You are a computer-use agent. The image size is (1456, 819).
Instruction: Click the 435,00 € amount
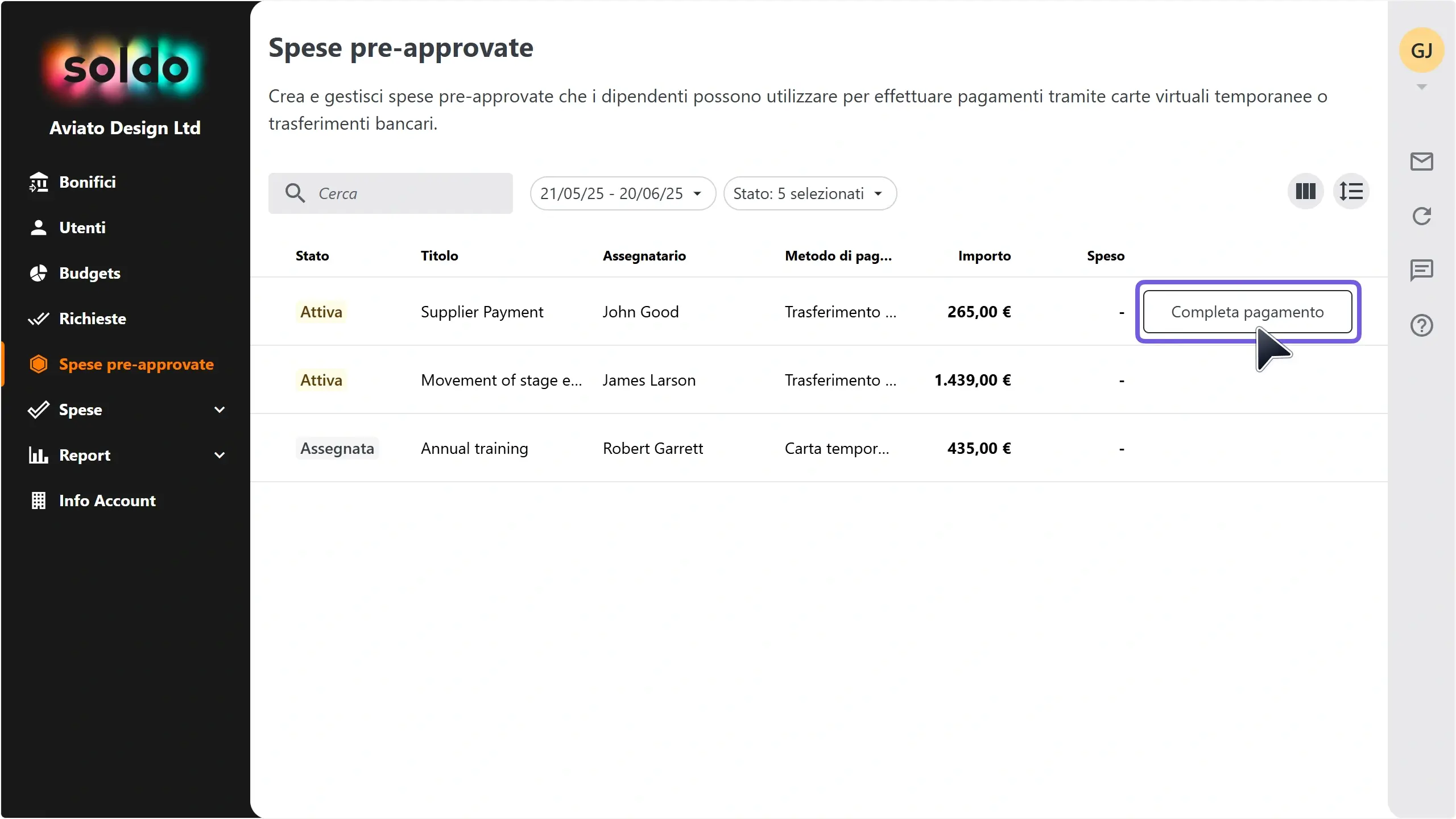(x=979, y=448)
